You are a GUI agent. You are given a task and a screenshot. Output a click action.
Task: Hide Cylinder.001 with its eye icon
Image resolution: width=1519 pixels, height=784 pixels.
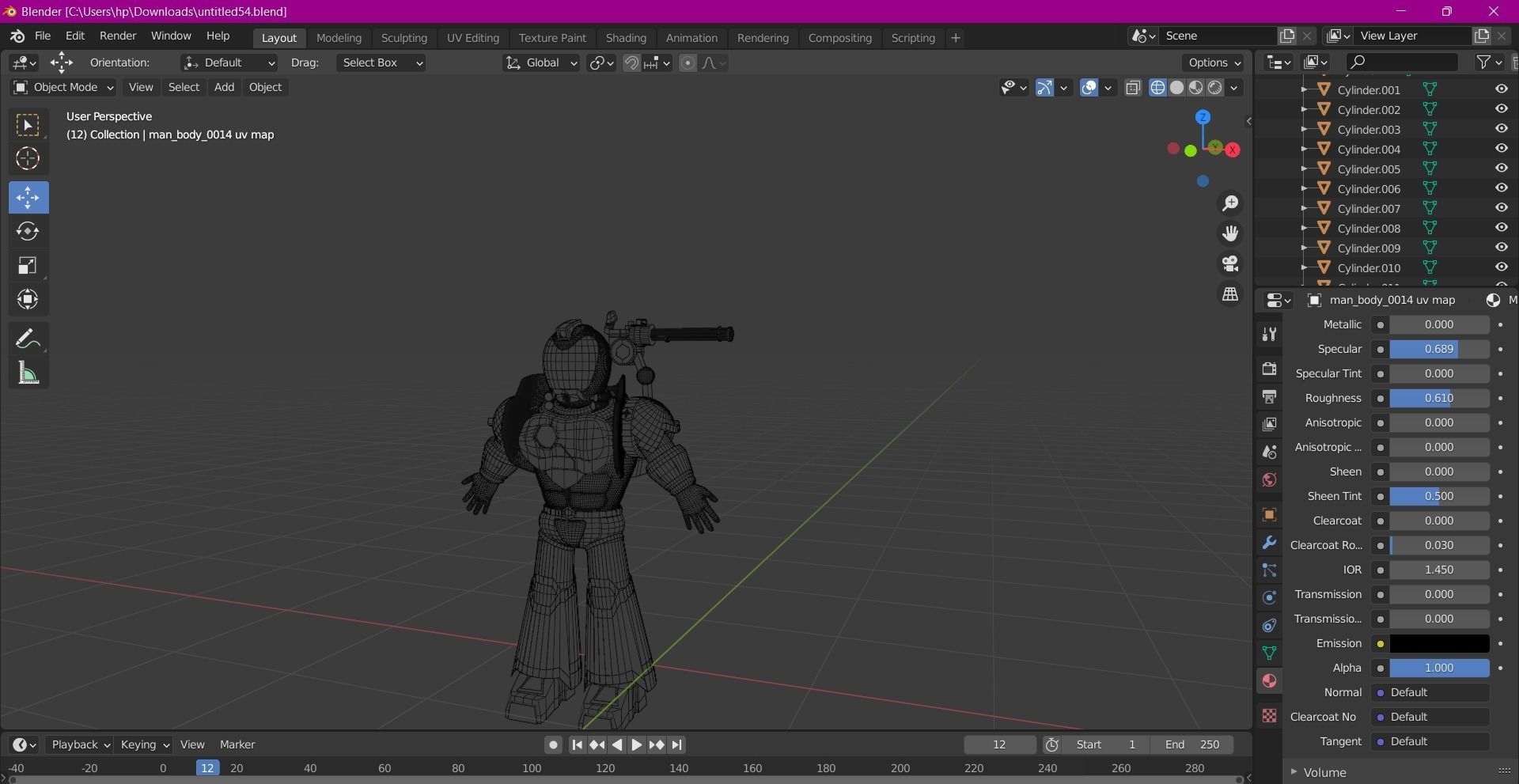point(1501,89)
